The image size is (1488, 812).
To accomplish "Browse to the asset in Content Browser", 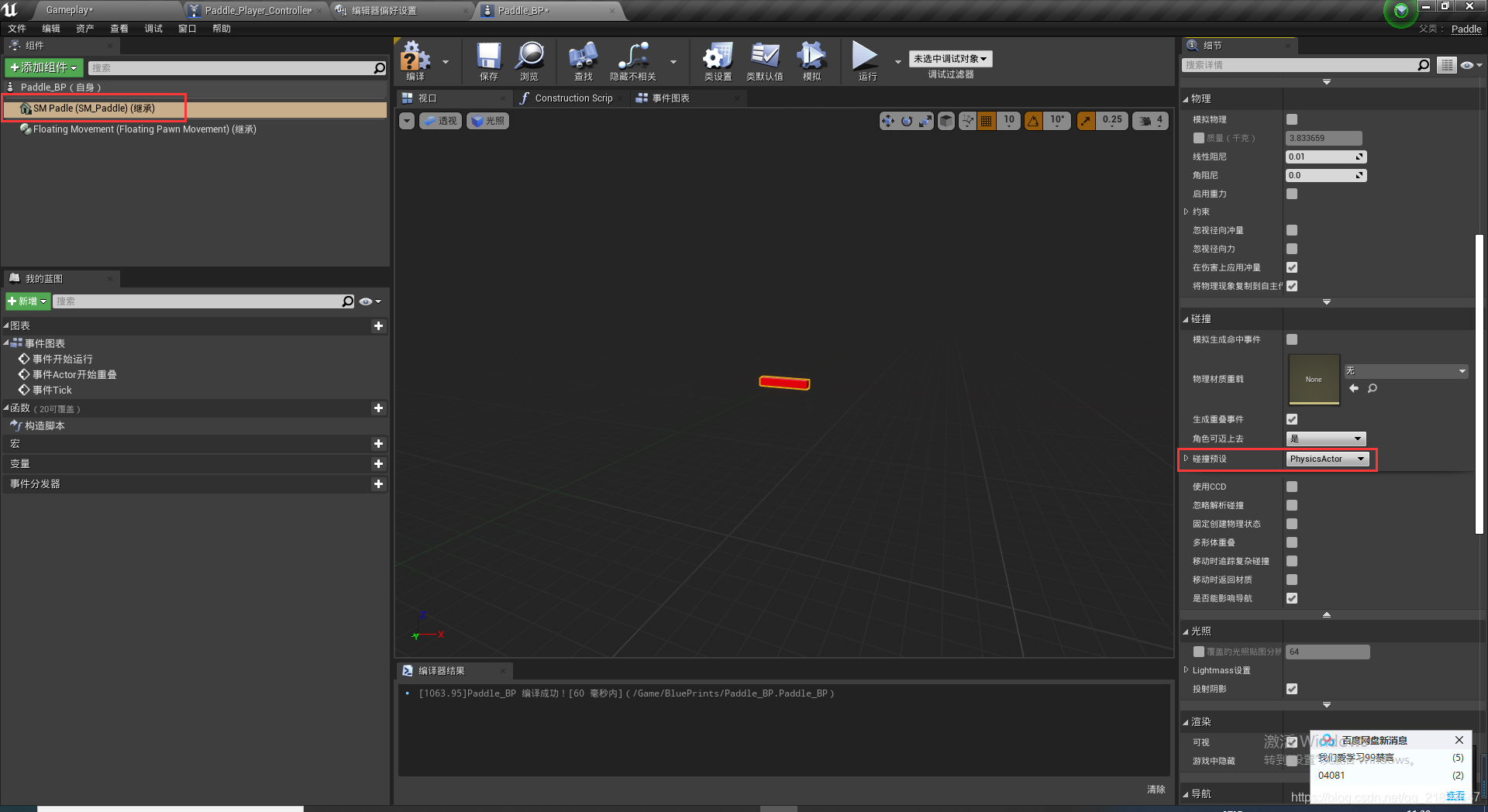I will [x=529, y=61].
